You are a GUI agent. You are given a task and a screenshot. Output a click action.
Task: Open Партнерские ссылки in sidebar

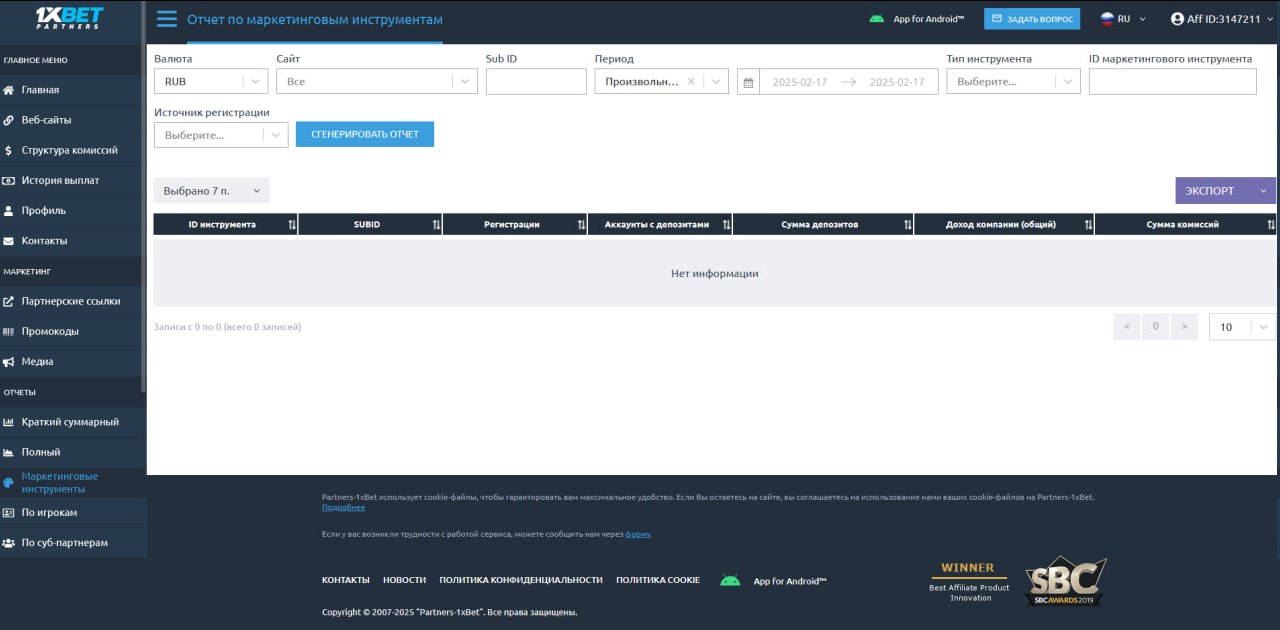click(x=70, y=301)
